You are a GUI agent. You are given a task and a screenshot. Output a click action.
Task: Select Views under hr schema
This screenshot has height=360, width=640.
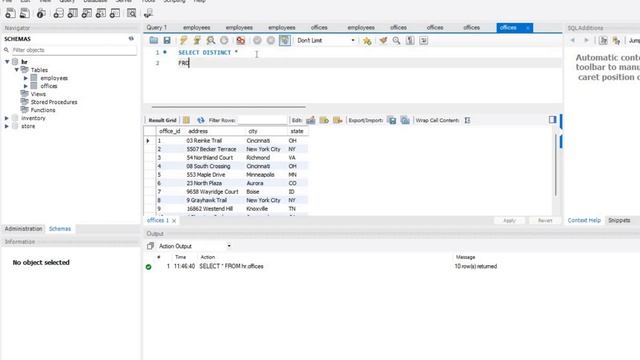[38, 94]
